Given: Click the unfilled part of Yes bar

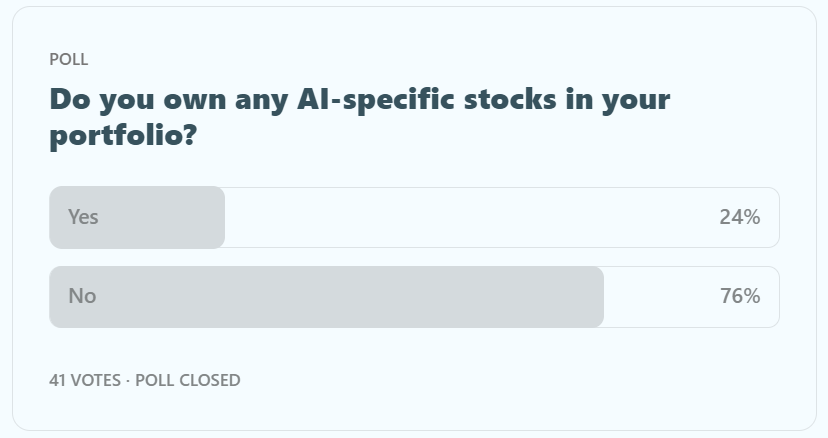Looking at the screenshot, I should point(470,217).
